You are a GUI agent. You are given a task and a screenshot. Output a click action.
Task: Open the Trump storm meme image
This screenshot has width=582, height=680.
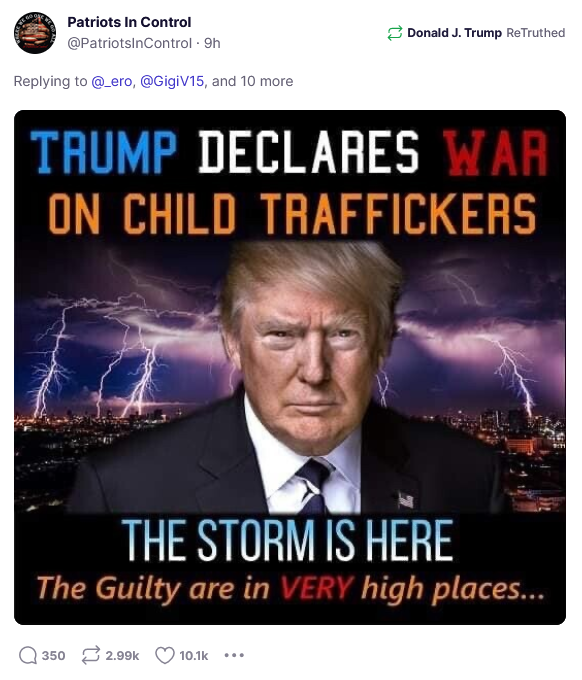point(290,367)
